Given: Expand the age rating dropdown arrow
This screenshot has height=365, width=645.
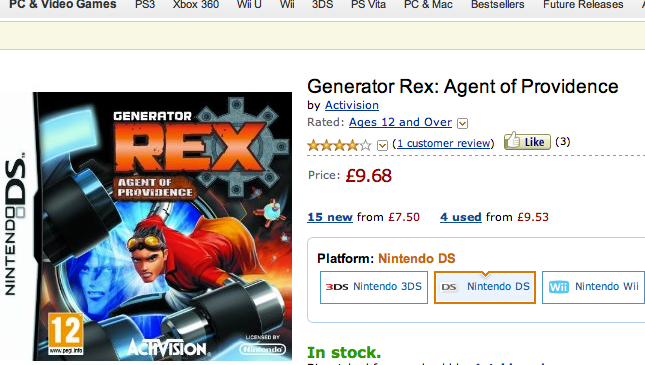Looking at the screenshot, I should 462,123.
